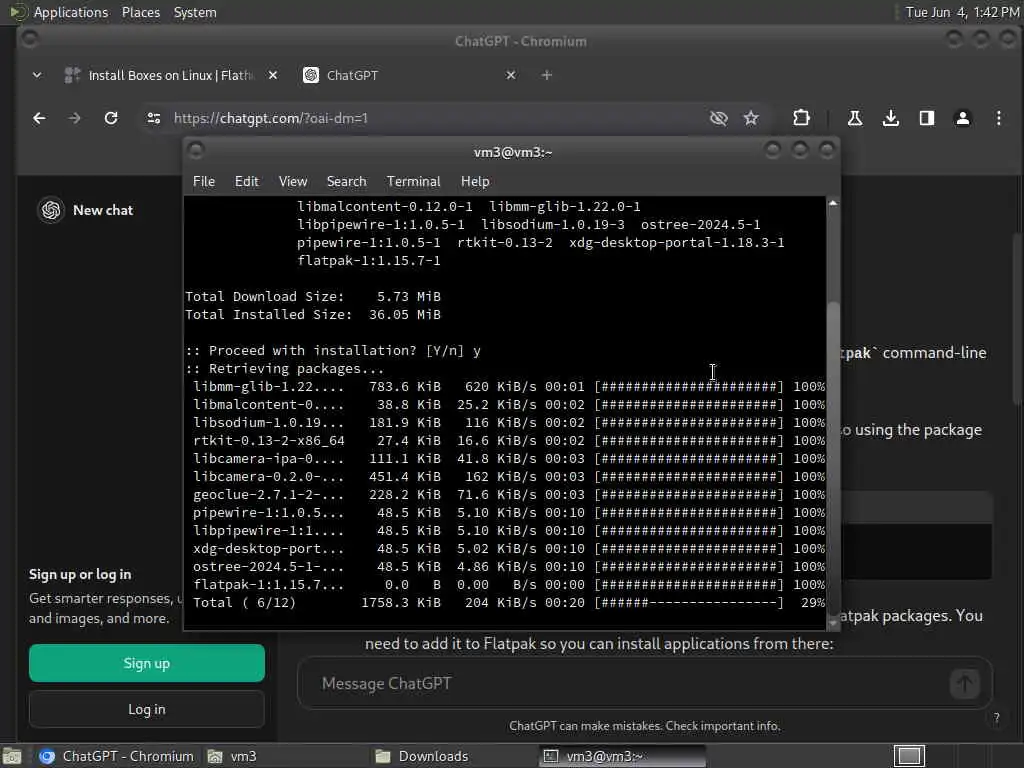Open the terminal Help menu
The width and height of the screenshot is (1024, 768).
click(475, 182)
